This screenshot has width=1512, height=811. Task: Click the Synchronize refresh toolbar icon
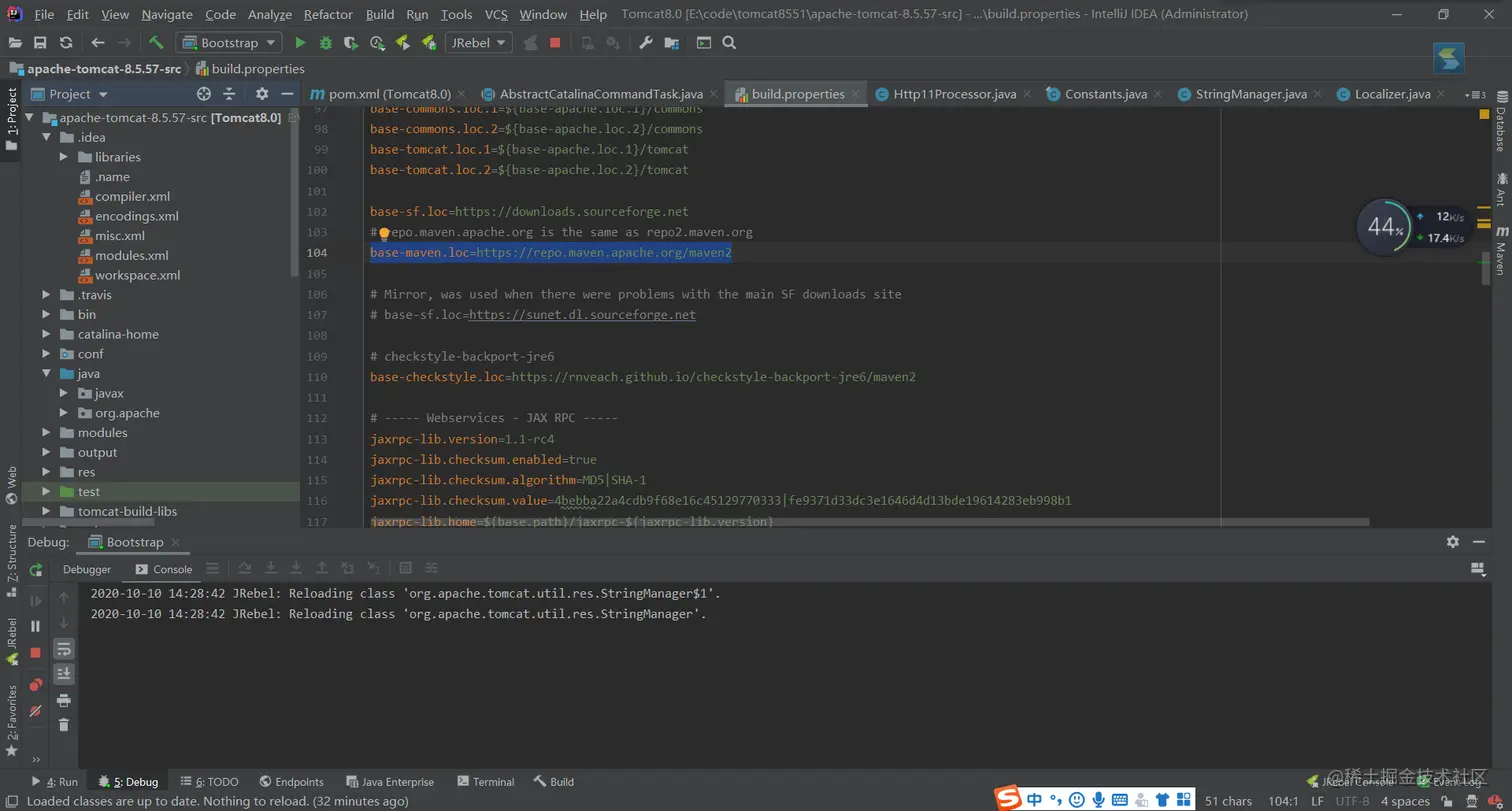pyautogui.click(x=66, y=43)
